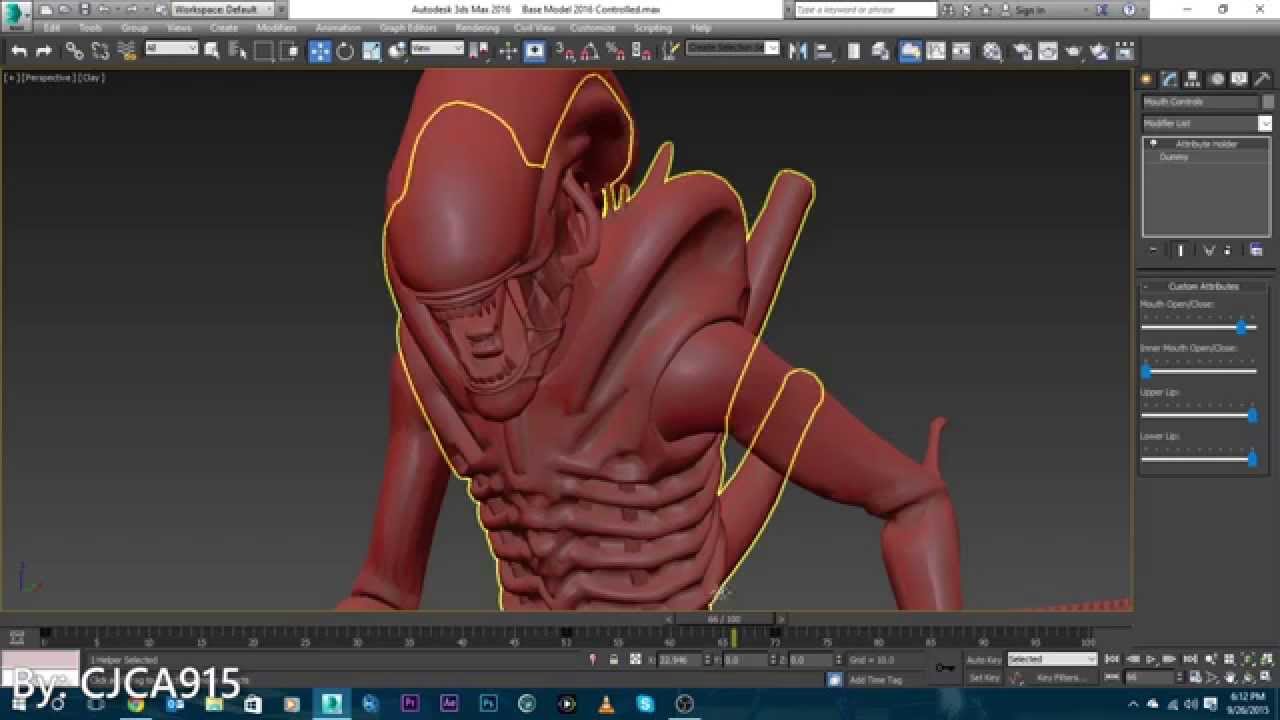1280x720 pixels.
Task: Activate the Select and Scale tool
Action: click(372, 51)
